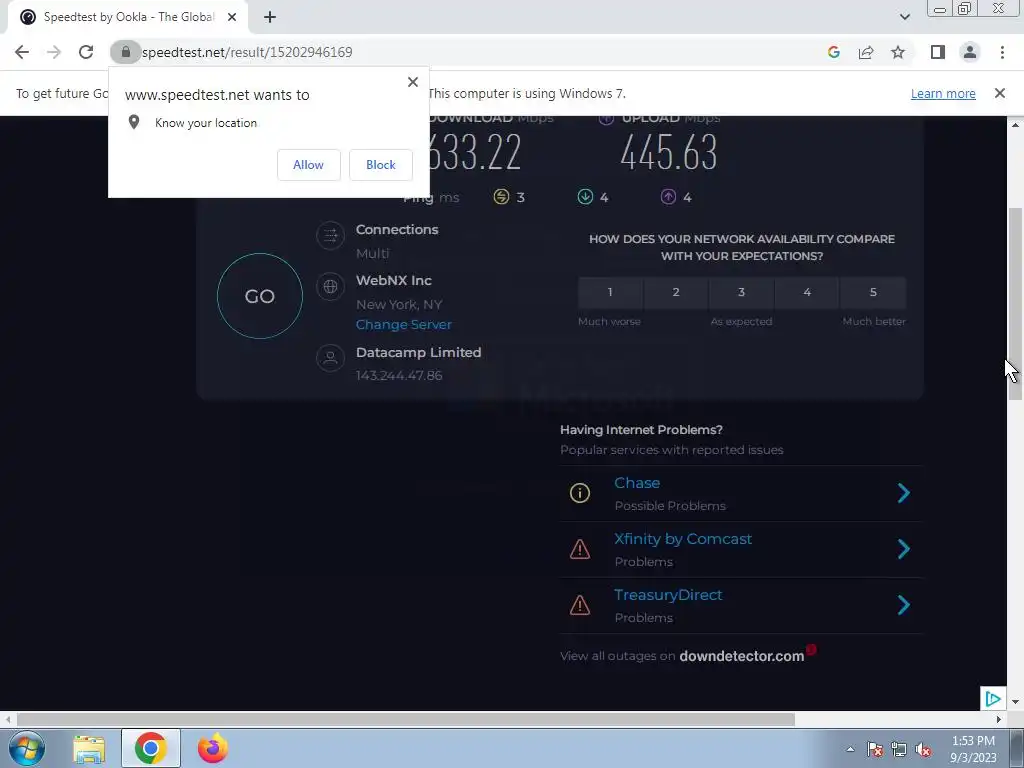1024x768 pixels.
Task: Expand the Xfinity by Comcast chevron
Action: (904, 549)
